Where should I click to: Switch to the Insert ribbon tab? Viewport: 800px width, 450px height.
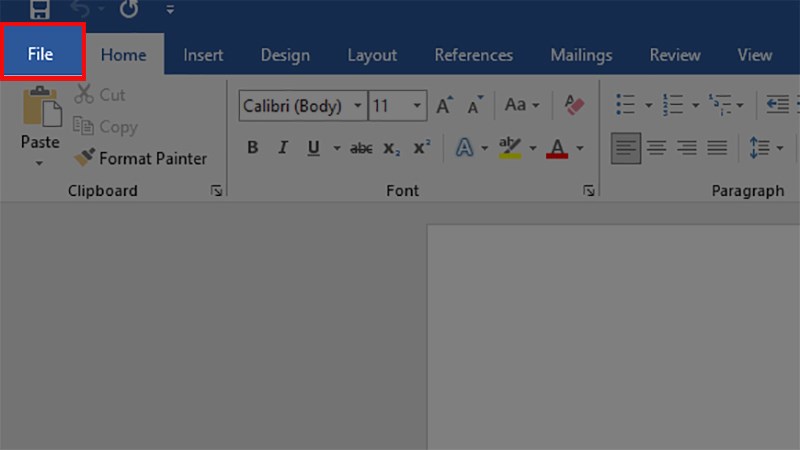coord(203,55)
